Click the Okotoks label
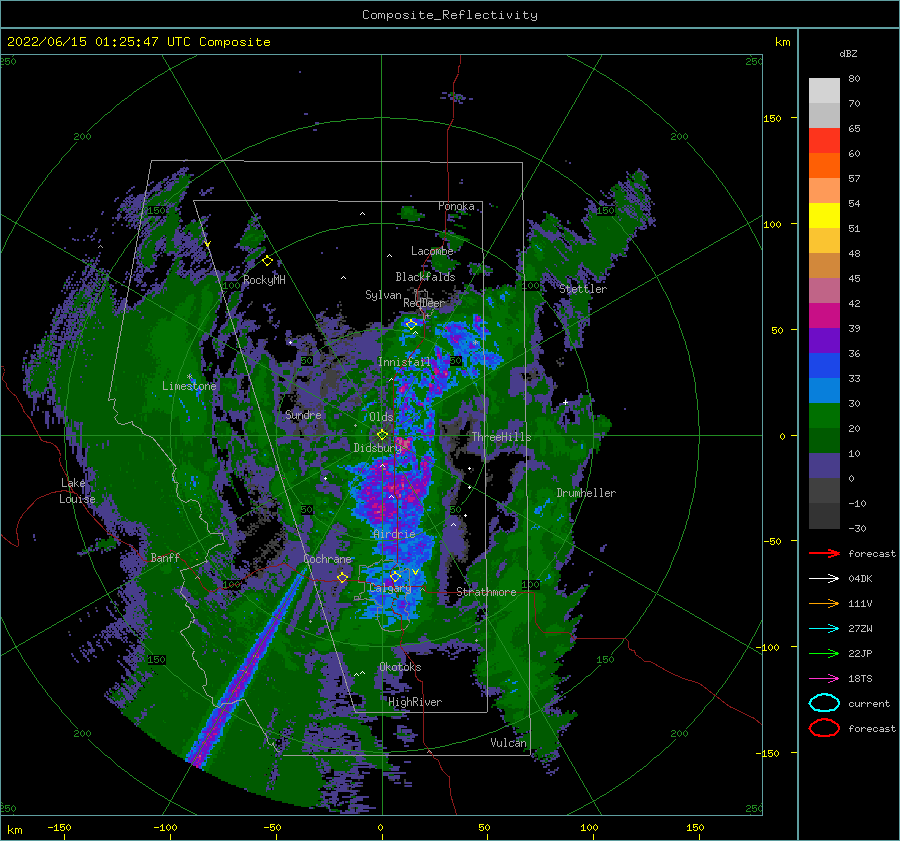This screenshot has height=841, width=900. 400,667
